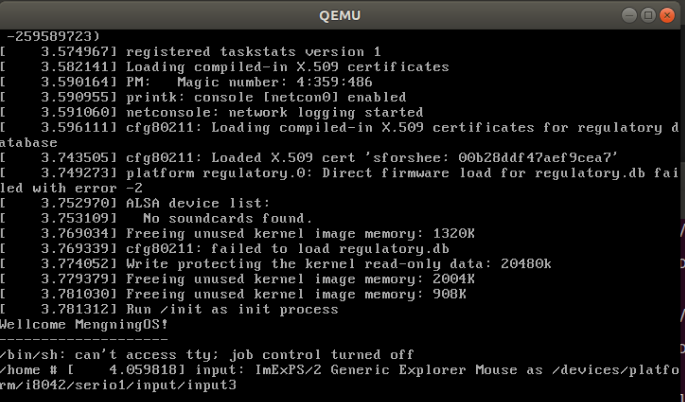
Task: Minimize the QEMU window
Action: point(629,15)
